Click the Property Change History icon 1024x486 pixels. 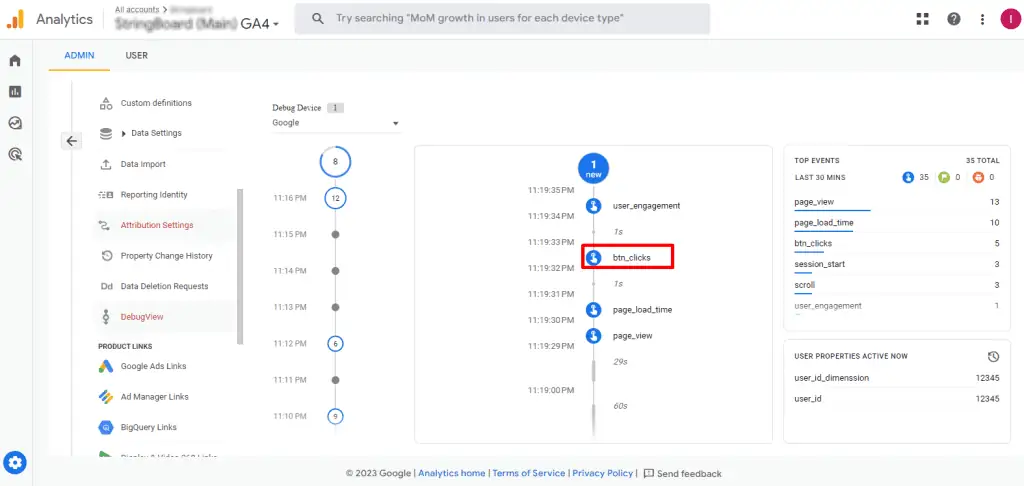[107, 256]
